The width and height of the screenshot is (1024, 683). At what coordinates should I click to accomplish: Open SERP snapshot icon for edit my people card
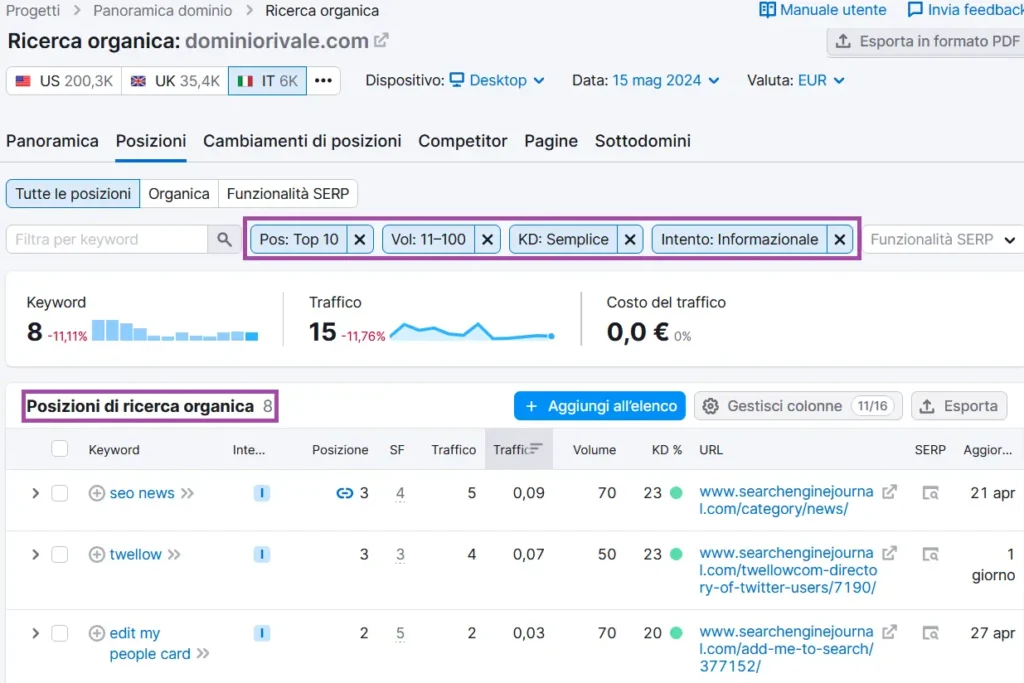pos(931,633)
